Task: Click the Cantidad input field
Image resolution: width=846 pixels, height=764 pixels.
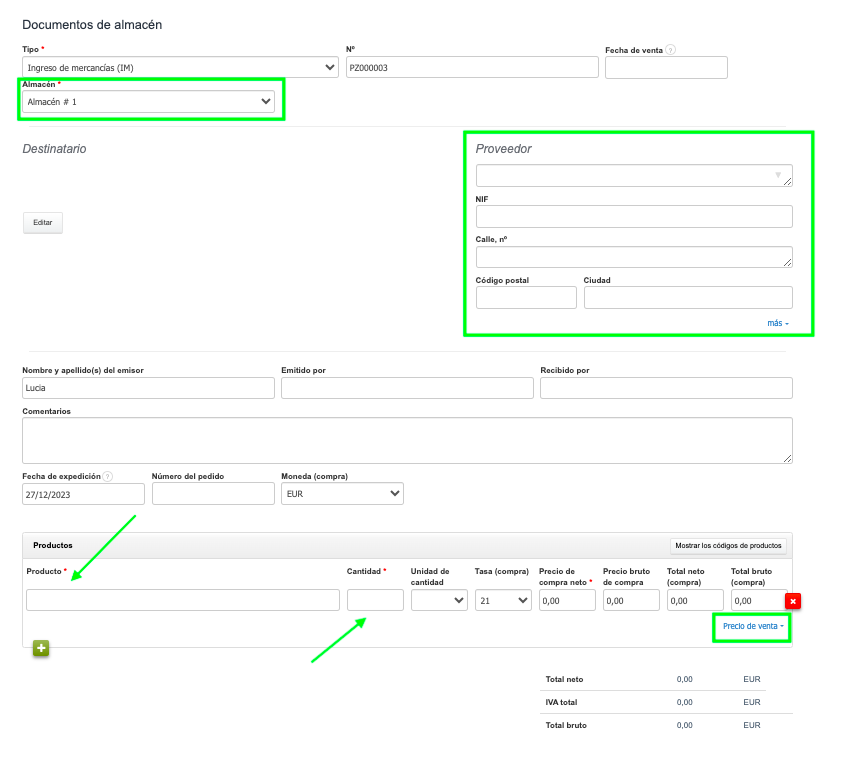Action: point(375,600)
